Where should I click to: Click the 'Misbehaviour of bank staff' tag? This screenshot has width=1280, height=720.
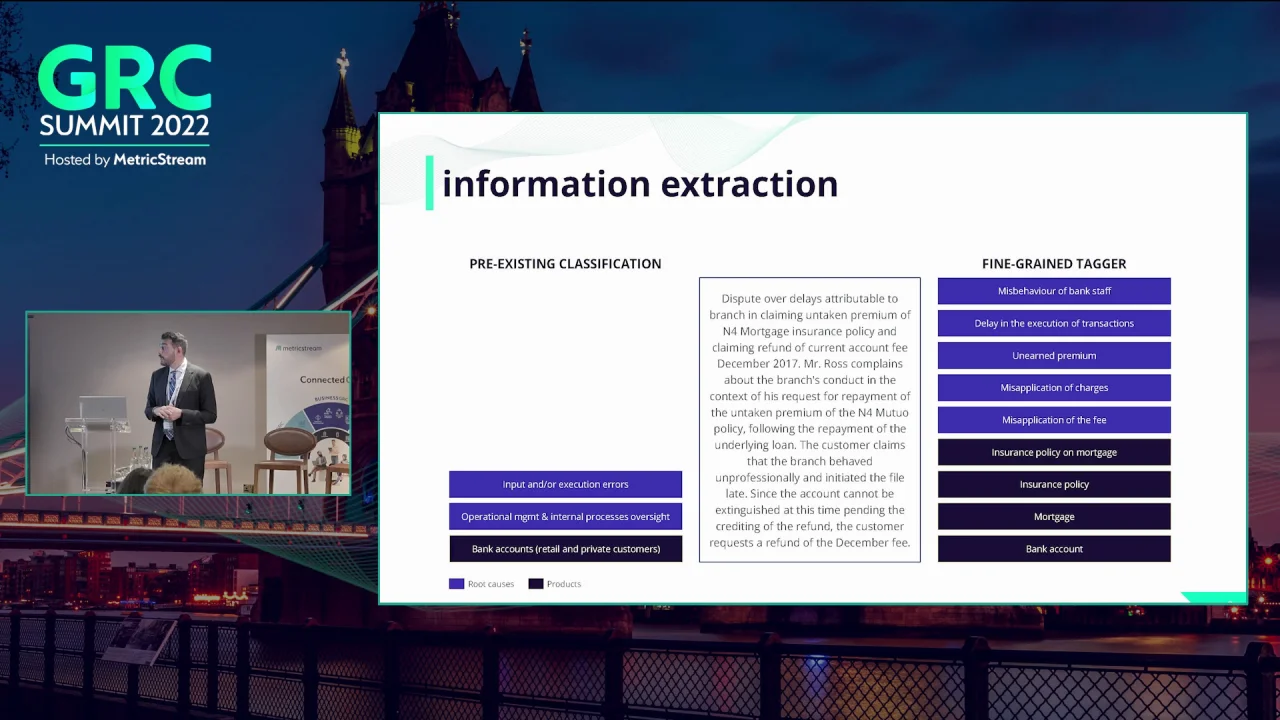tap(1054, 291)
